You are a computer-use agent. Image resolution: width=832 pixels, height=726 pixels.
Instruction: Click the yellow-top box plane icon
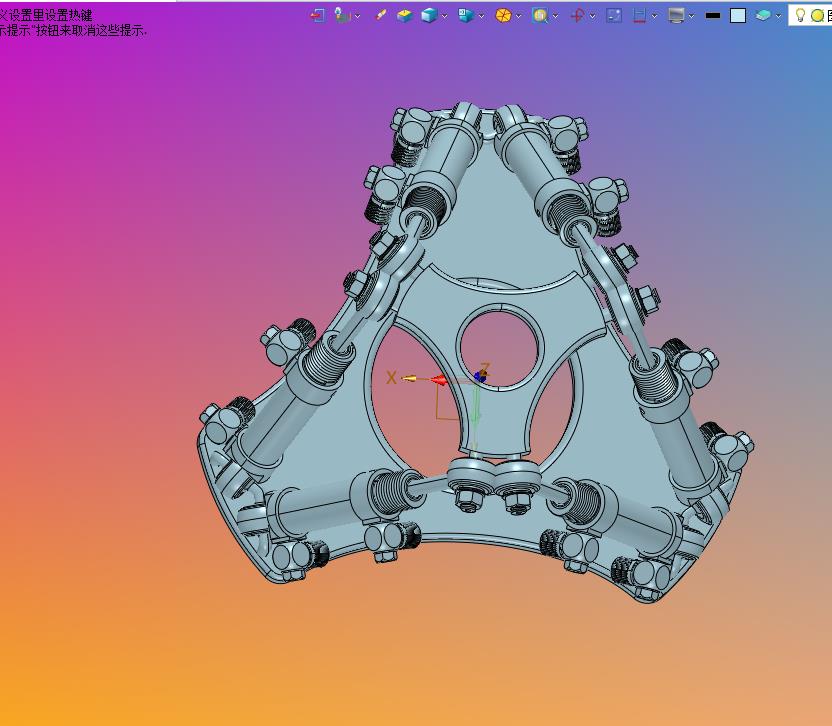click(405, 15)
